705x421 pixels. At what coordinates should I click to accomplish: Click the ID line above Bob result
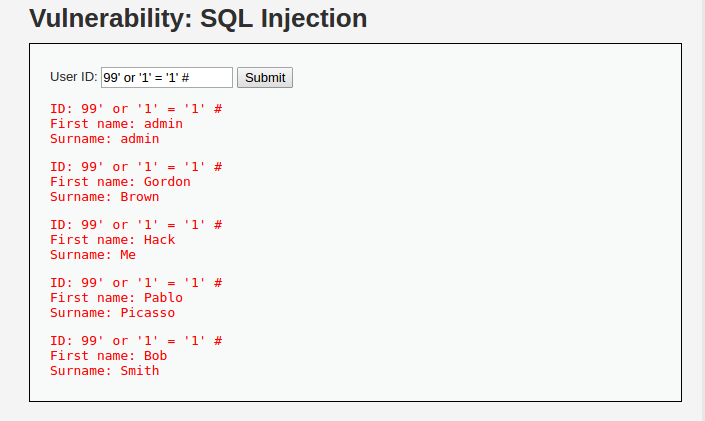136,341
